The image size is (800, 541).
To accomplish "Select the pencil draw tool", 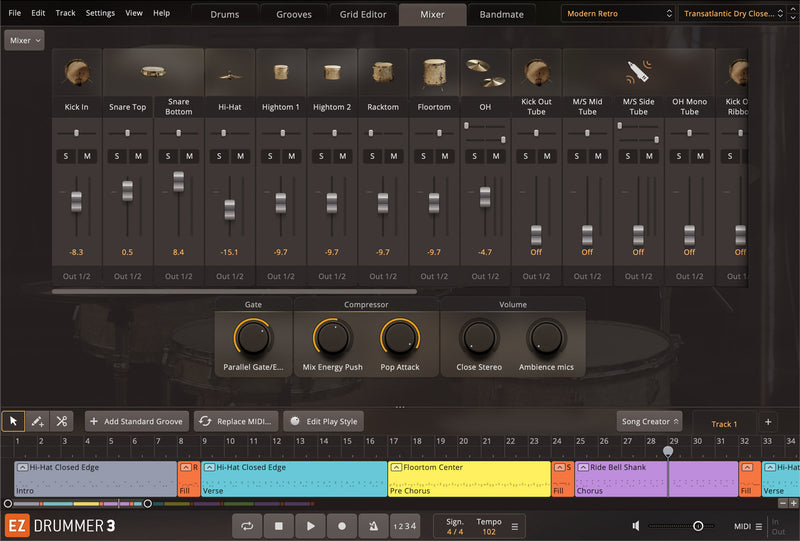I will coord(37,421).
